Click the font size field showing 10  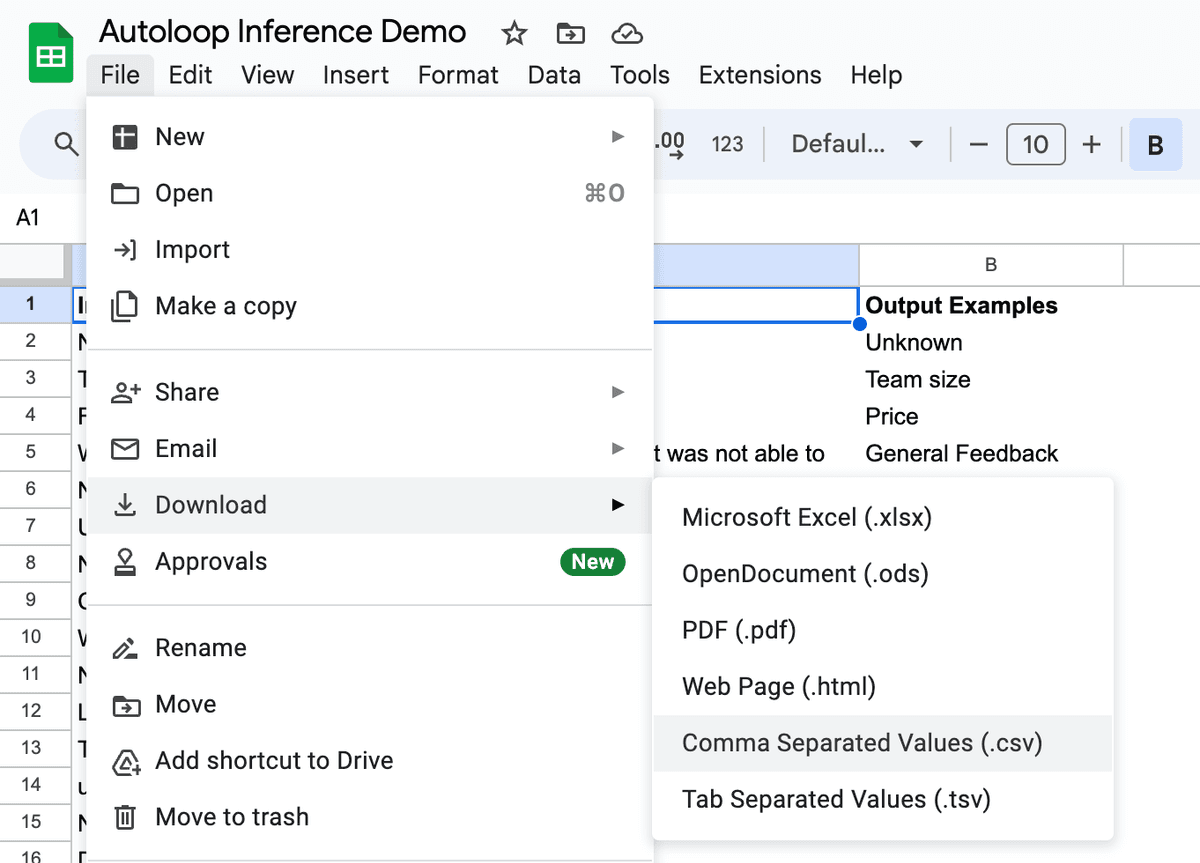[1036, 144]
